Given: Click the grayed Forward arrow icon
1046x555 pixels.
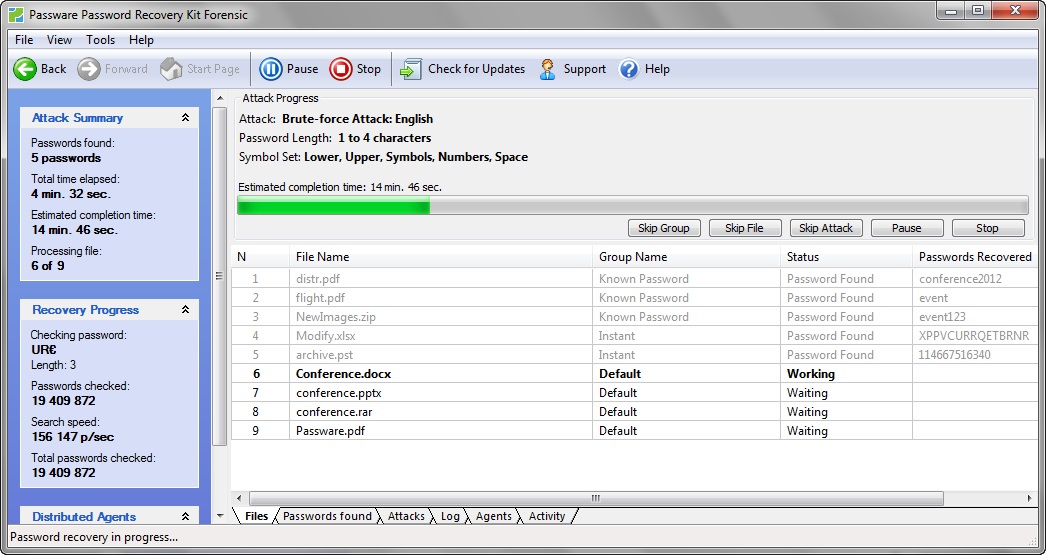Looking at the screenshot, I should 88,69.
